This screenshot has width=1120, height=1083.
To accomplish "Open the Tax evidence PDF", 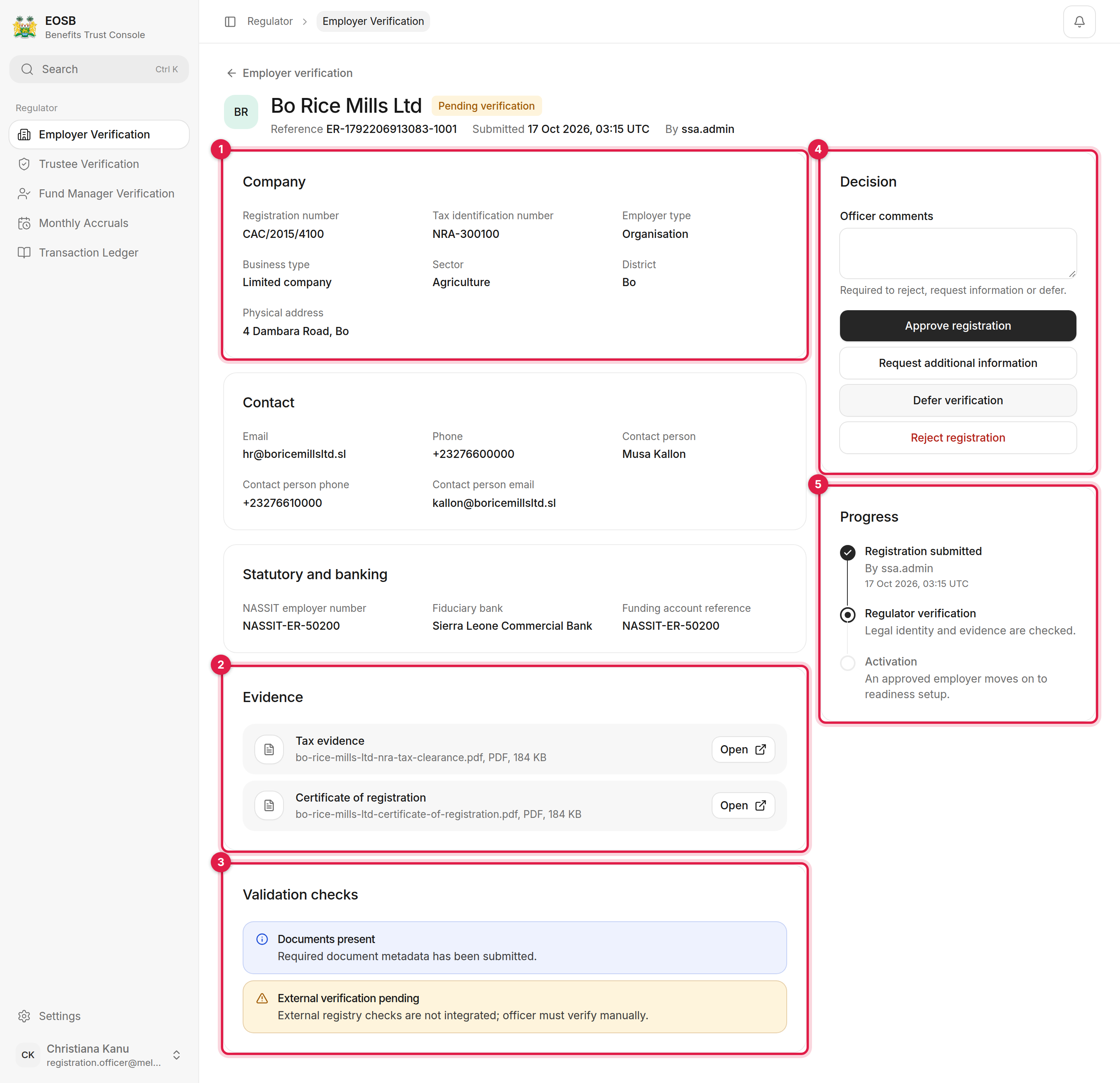I will (x=743, y=749).
